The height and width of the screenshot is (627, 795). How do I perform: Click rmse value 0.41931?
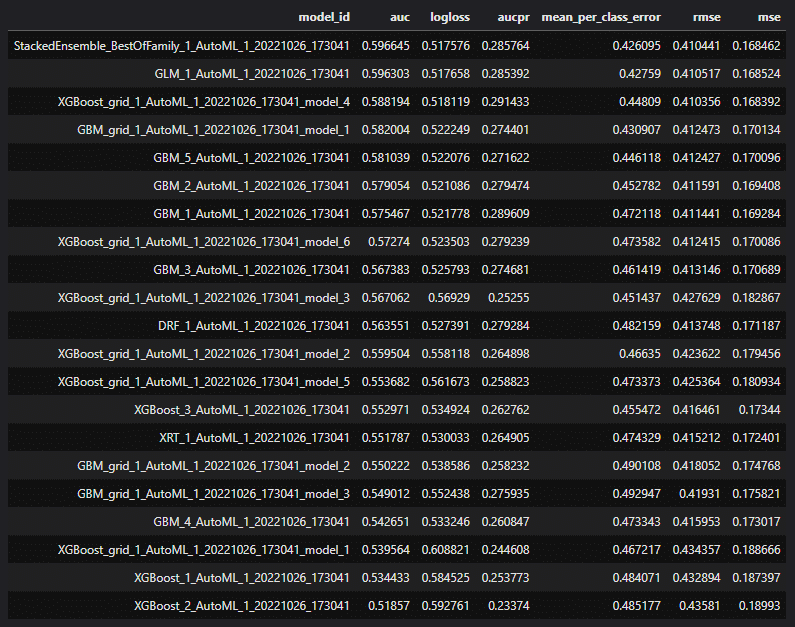[700, 494]
